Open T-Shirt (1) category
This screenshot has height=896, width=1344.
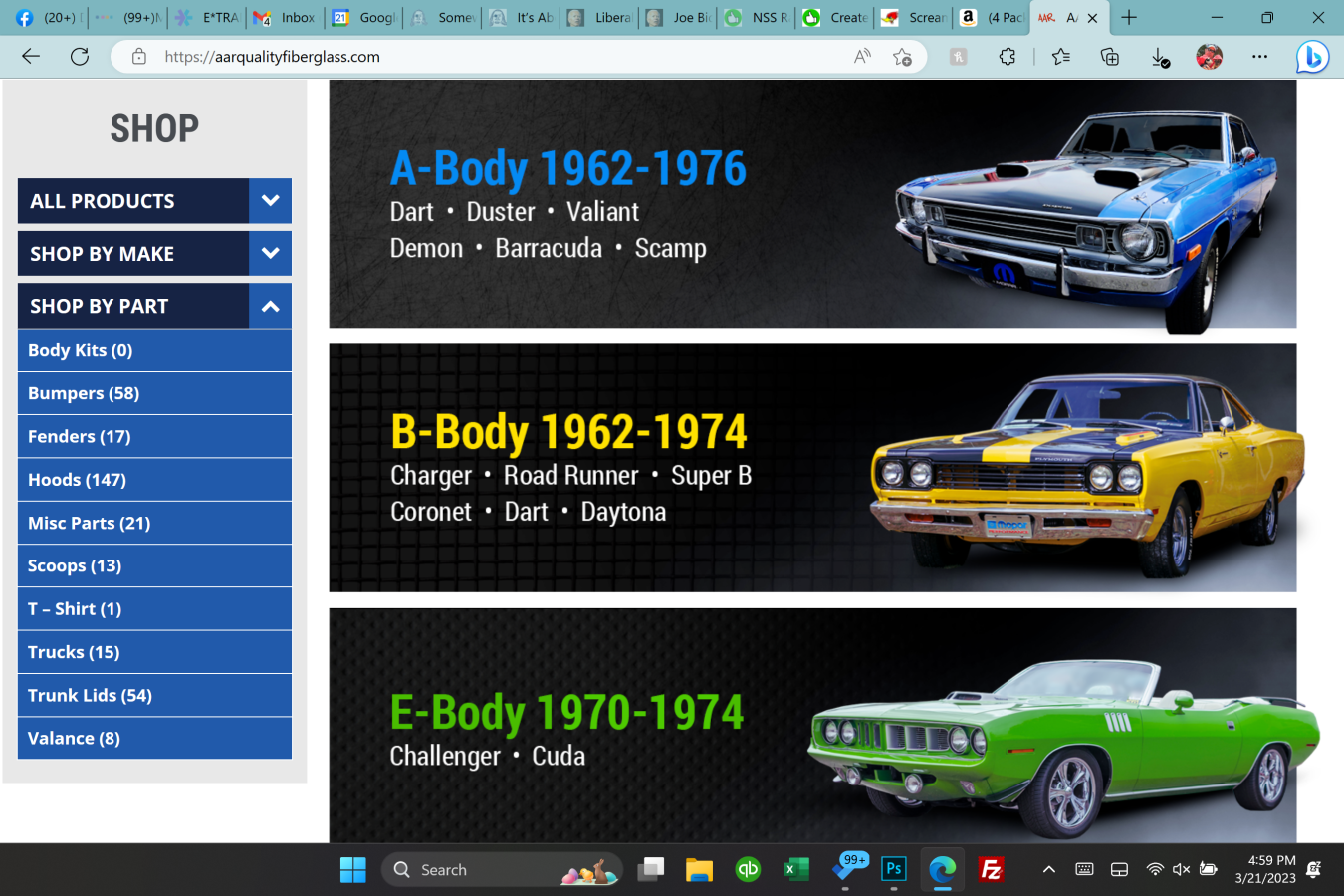pos(154,608)
